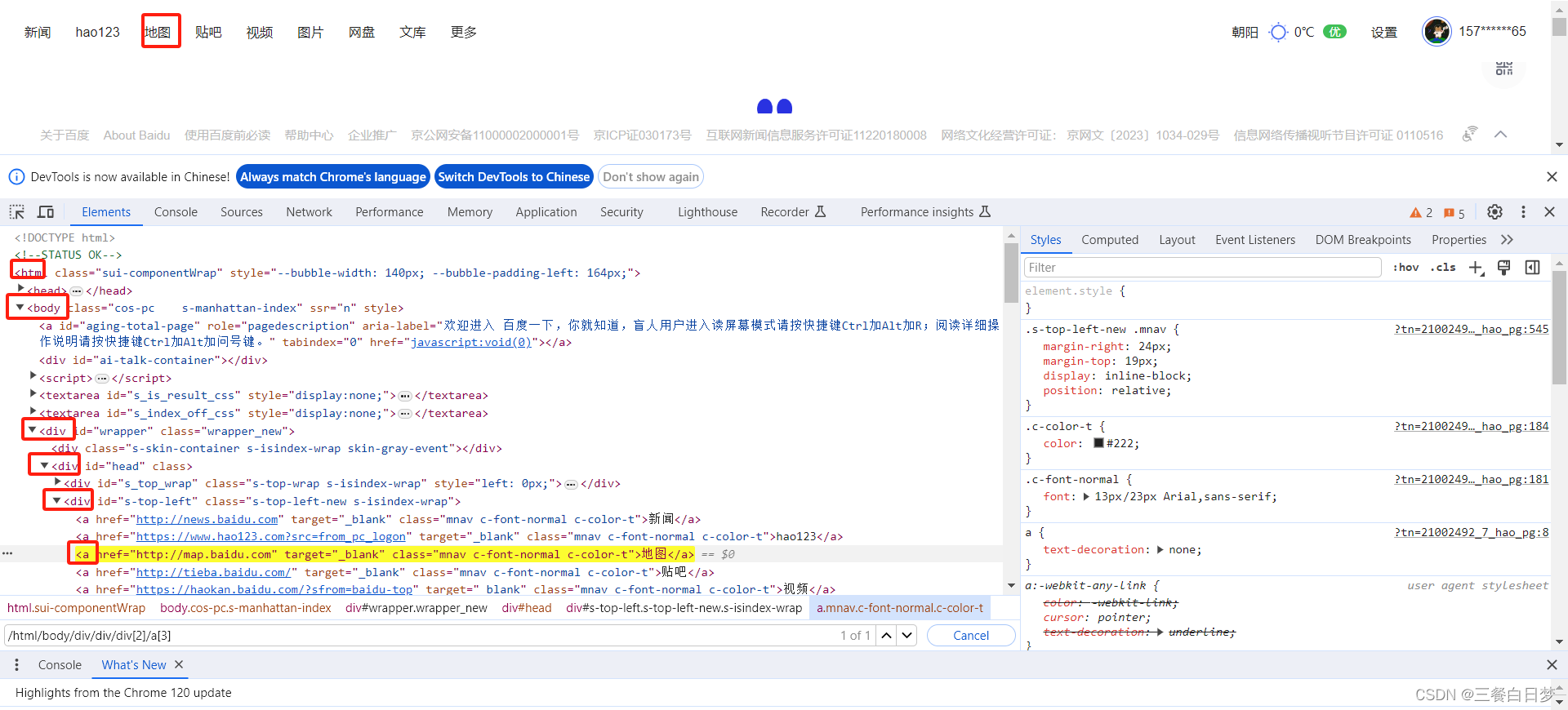1568x710 pixels.
Task: Toggle the rendering emulations brush icon
Action: pyautogui.click(x=1503, y=268)
